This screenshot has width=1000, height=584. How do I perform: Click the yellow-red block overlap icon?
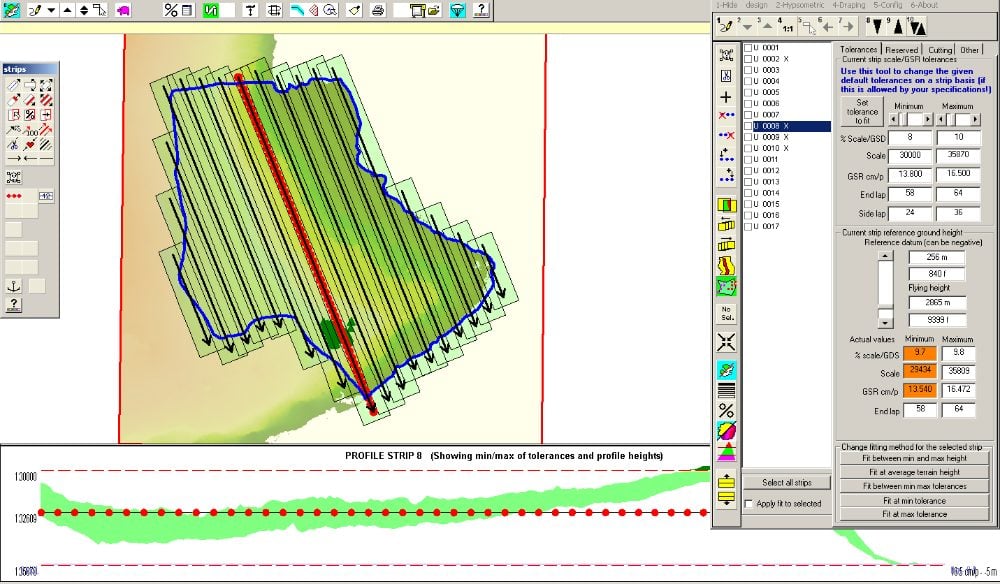coord(726,205)
